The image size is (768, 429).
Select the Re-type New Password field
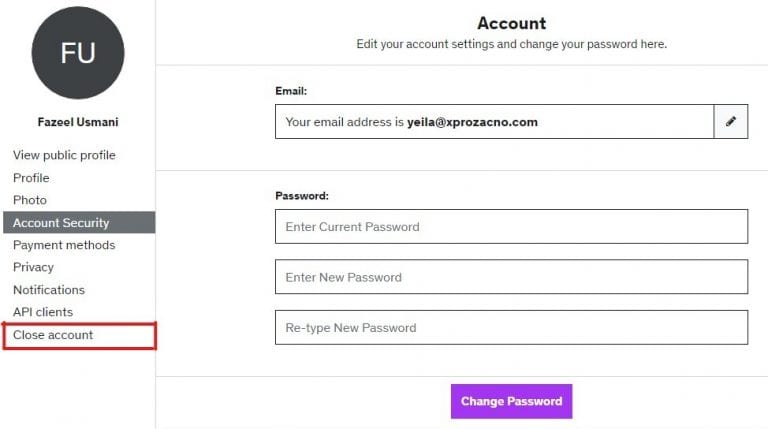tap(511, 328)
